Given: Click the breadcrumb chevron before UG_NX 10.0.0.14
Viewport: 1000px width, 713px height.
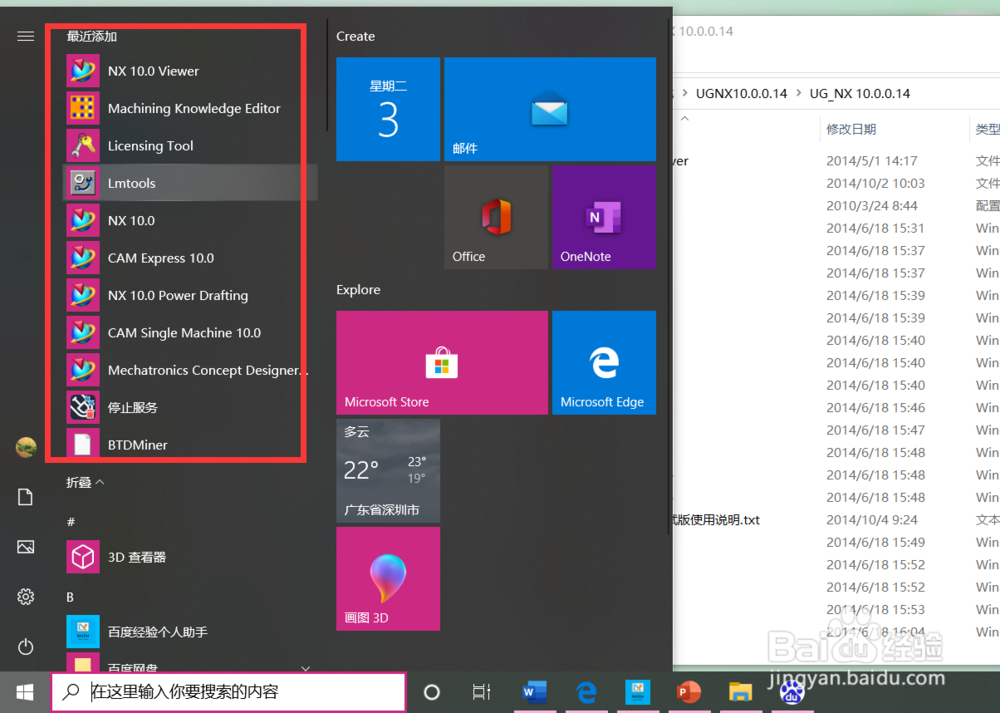Looking at the screenshot, I should pyautogui.click(x=798, y=94).
